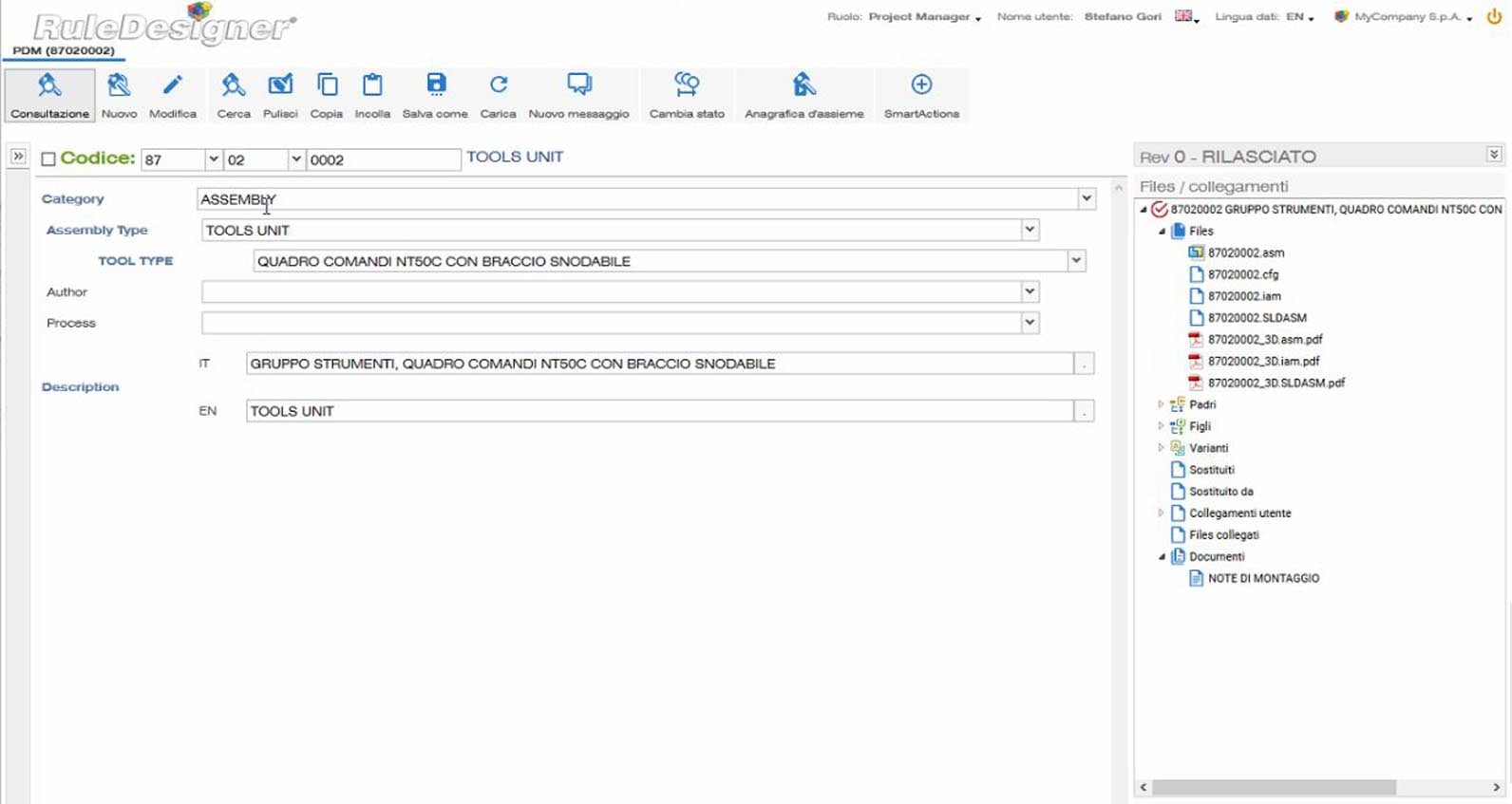The image size is (1512, 804).
Task: Click the Documenti folder icon
Action: click(x=1179, y=556)
